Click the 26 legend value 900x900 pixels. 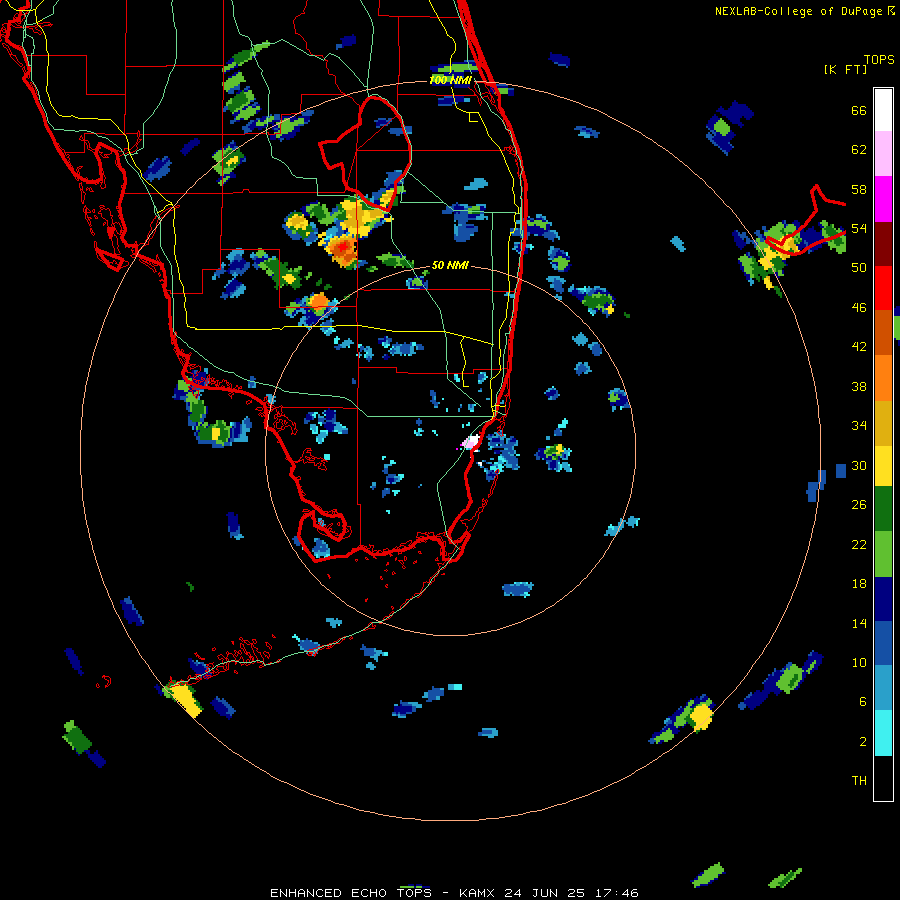[x=859, y=505]
